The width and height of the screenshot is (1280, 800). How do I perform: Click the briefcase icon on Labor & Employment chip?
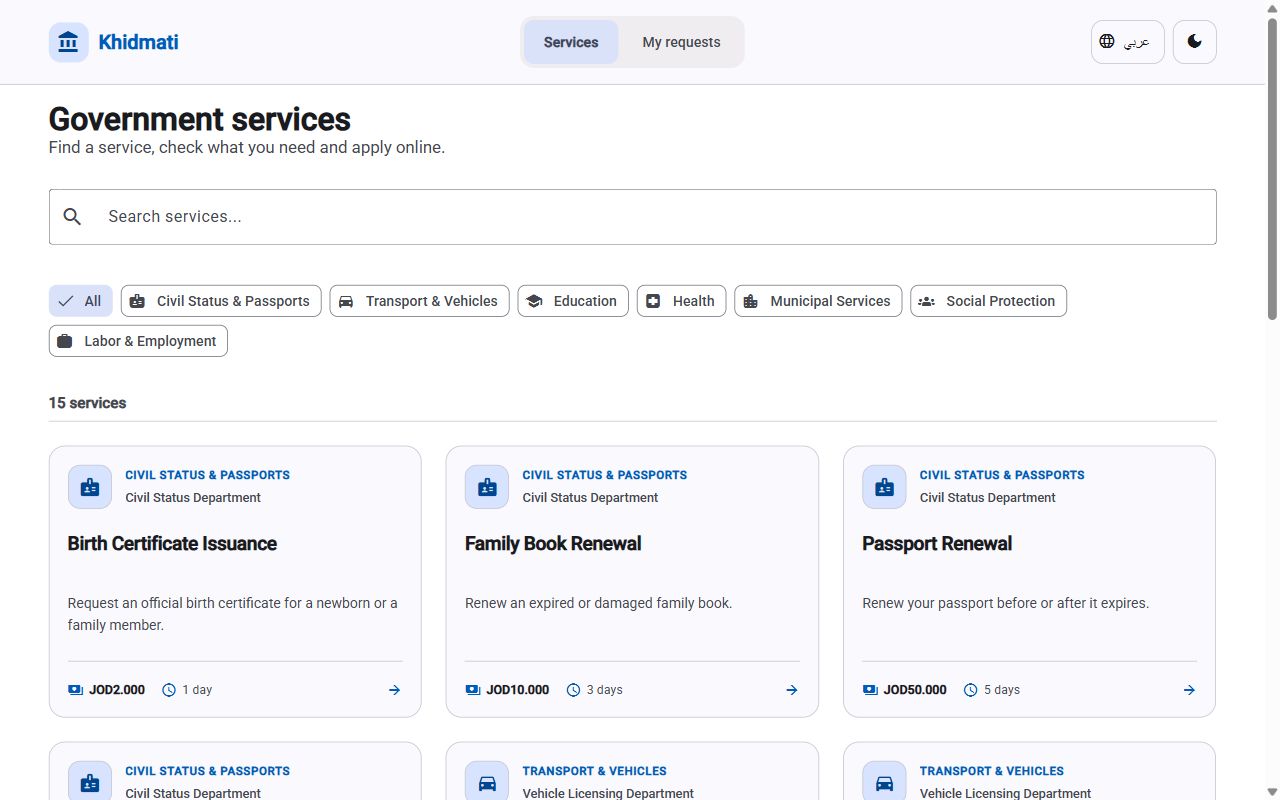pyautogui.click(x=65, y=341)
